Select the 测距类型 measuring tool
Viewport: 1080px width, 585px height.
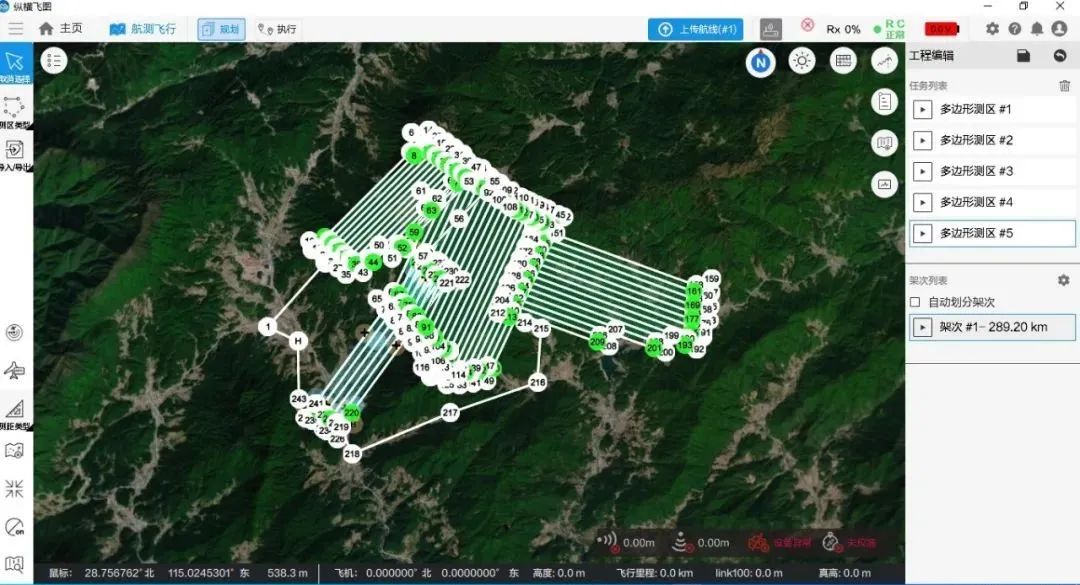(x=15, y=413)
